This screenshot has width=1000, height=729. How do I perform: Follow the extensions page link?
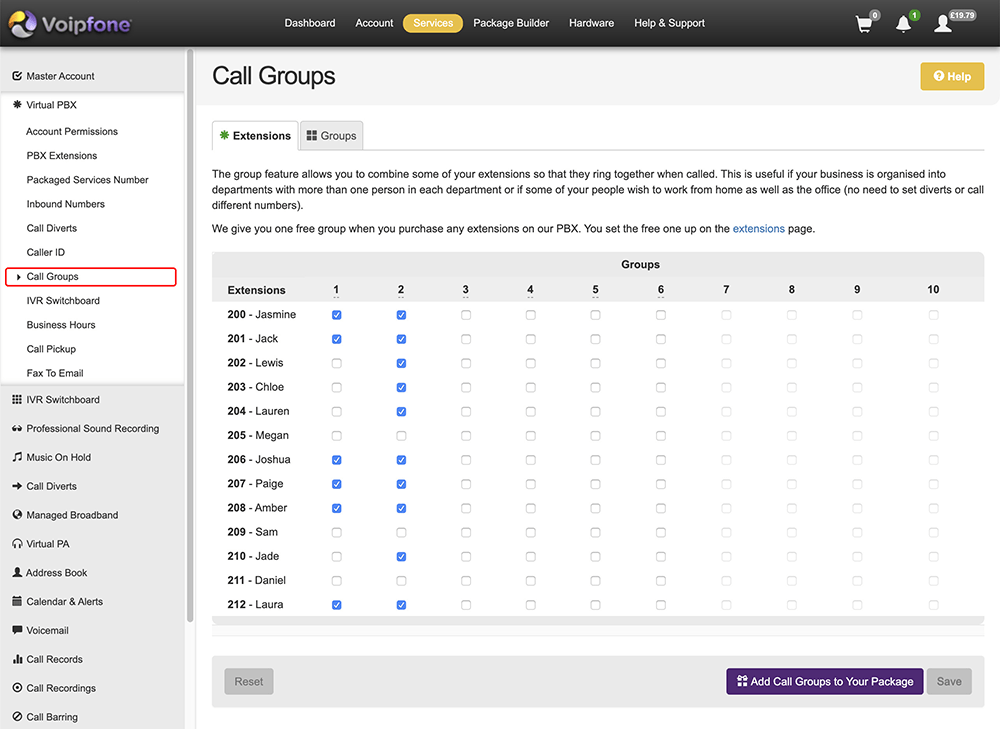pyautogui.click(x=758, y=229)
